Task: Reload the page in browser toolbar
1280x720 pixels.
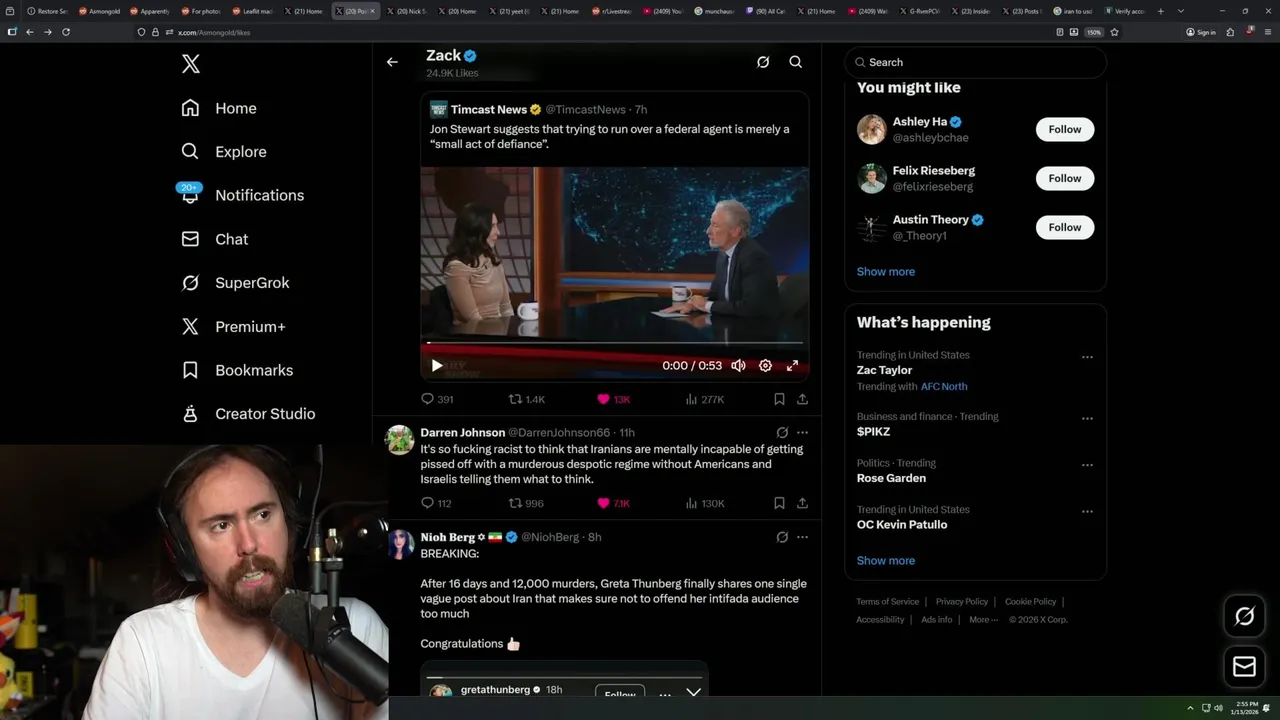Action: click(66, 32)
